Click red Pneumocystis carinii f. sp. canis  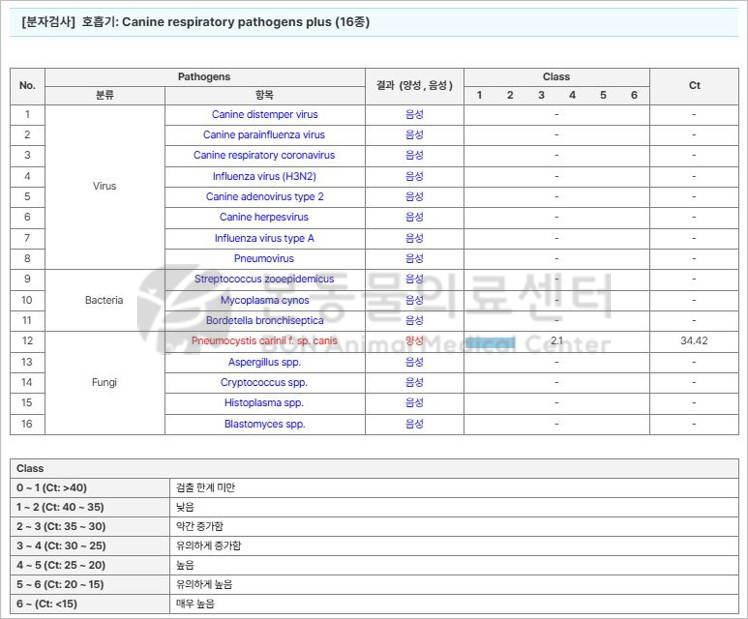point(264,341)
